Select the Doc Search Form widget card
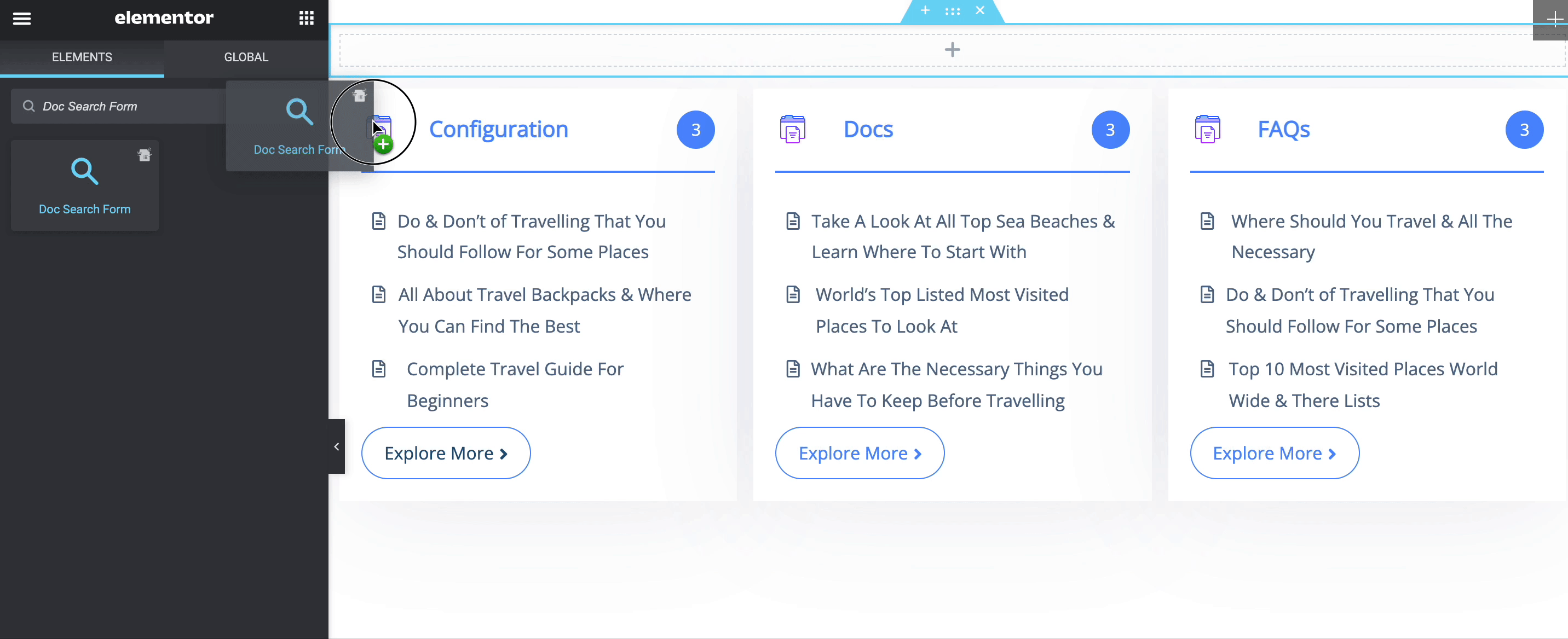Image resolution: width=1568 pixels, height=639 pixels. (85, 185)
